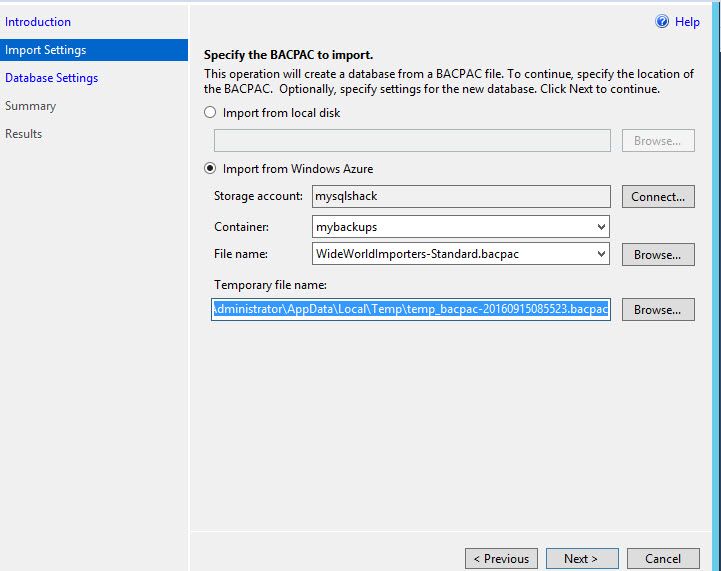Go to Import Settings page
The height and width of the screenshot is (571, 721).
[46, 50]
